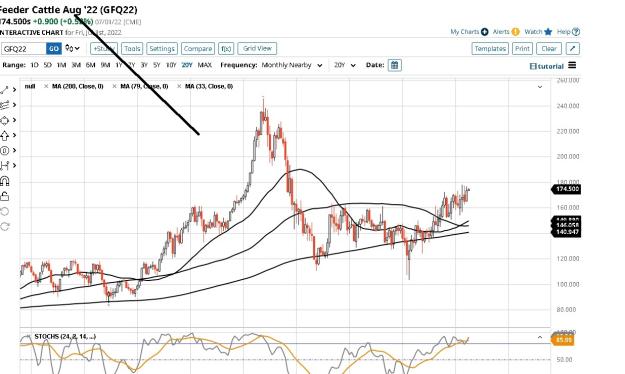The height and width of the screenshot is (374, 625).
Task: Toggle the magnet snap mode icon
Action: point(4,181)
